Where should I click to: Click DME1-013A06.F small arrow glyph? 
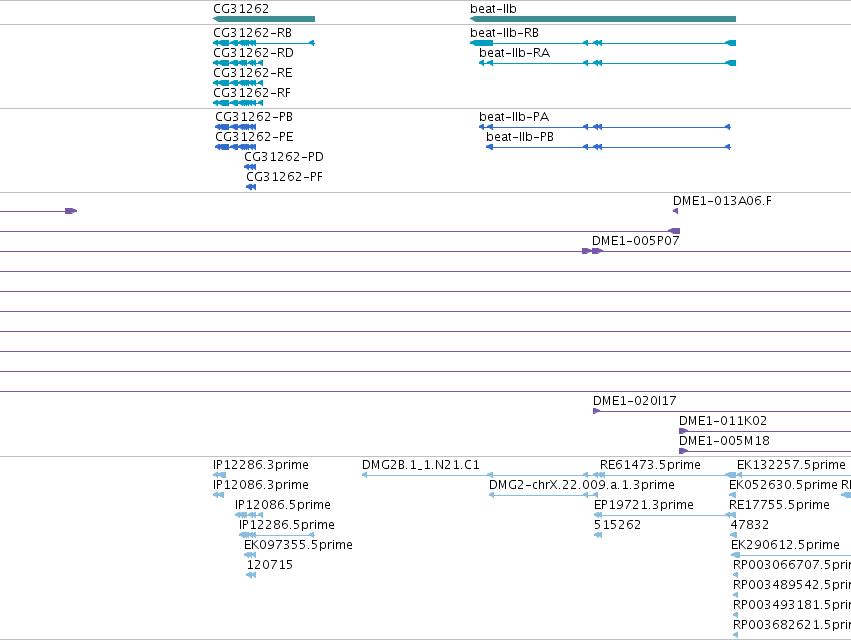coord(675,211)
